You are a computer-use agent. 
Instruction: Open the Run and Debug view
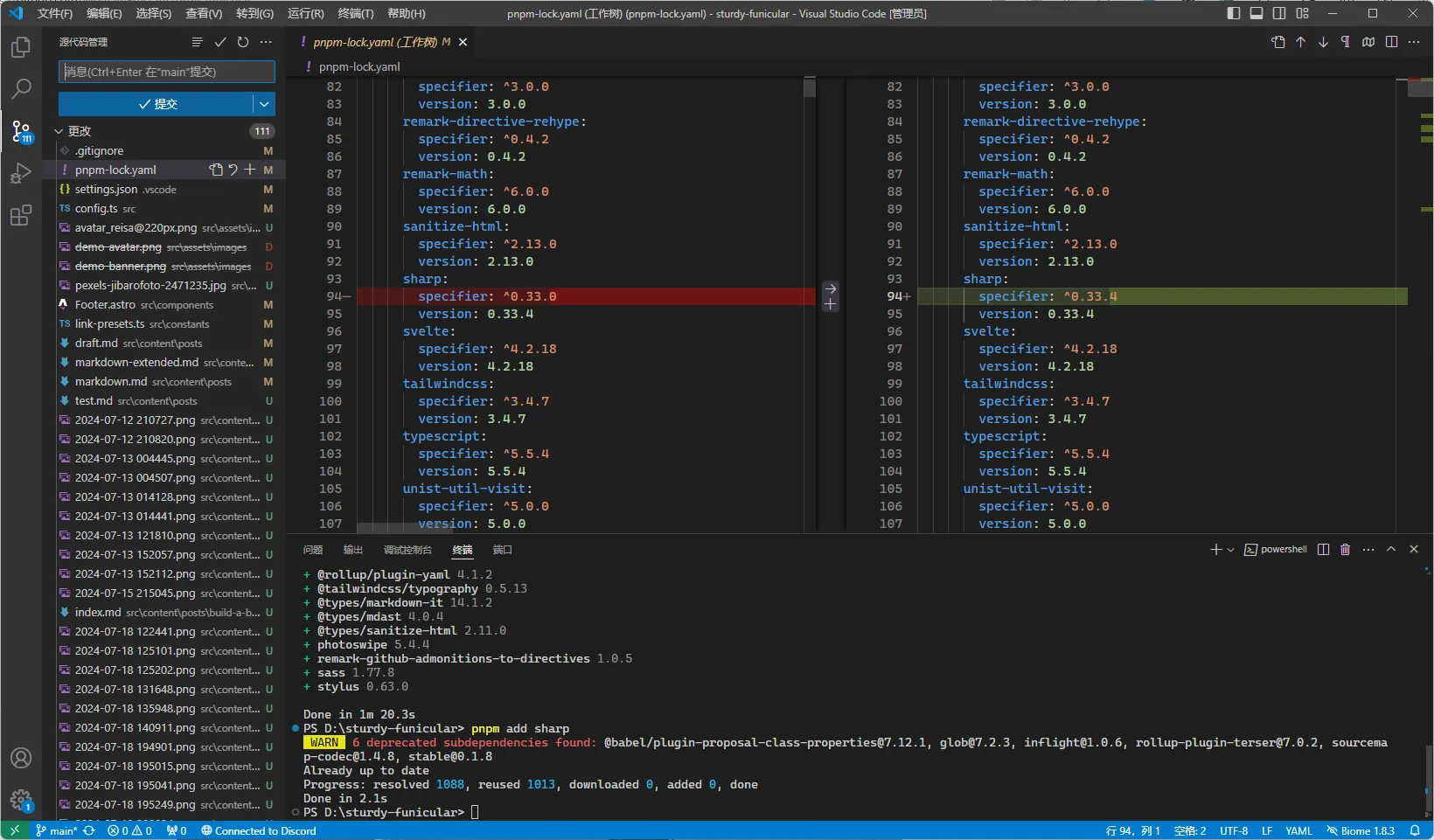coord(21,173)
